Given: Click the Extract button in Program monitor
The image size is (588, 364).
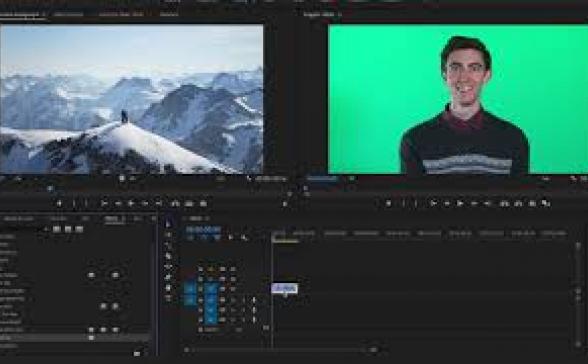Looking at the screenshot, I should [x=518, y=204].
